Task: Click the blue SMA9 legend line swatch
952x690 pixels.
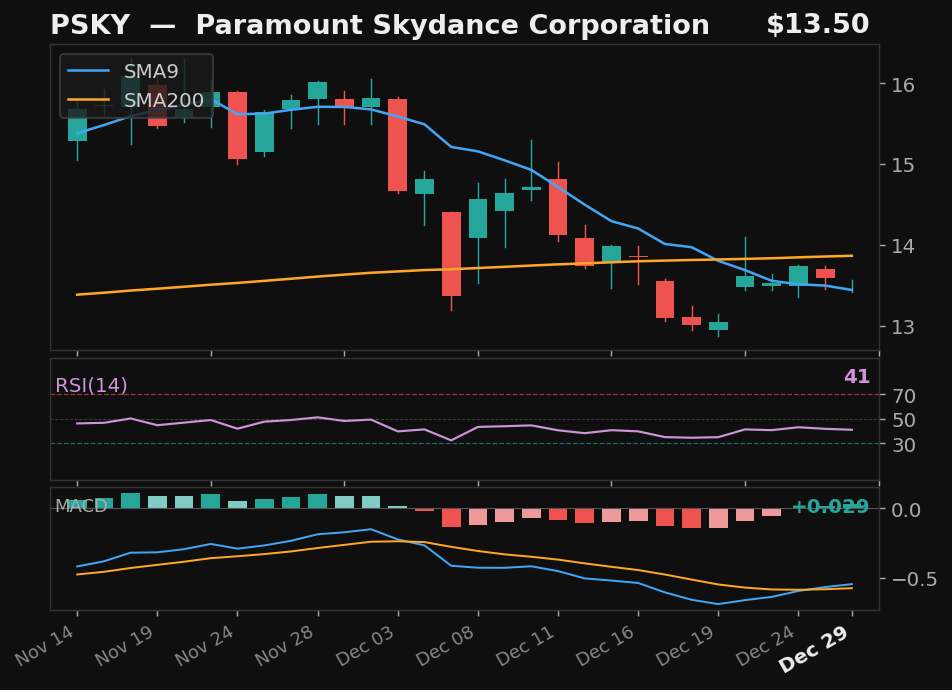Action: pyautogui.click(x=88, y=71)
